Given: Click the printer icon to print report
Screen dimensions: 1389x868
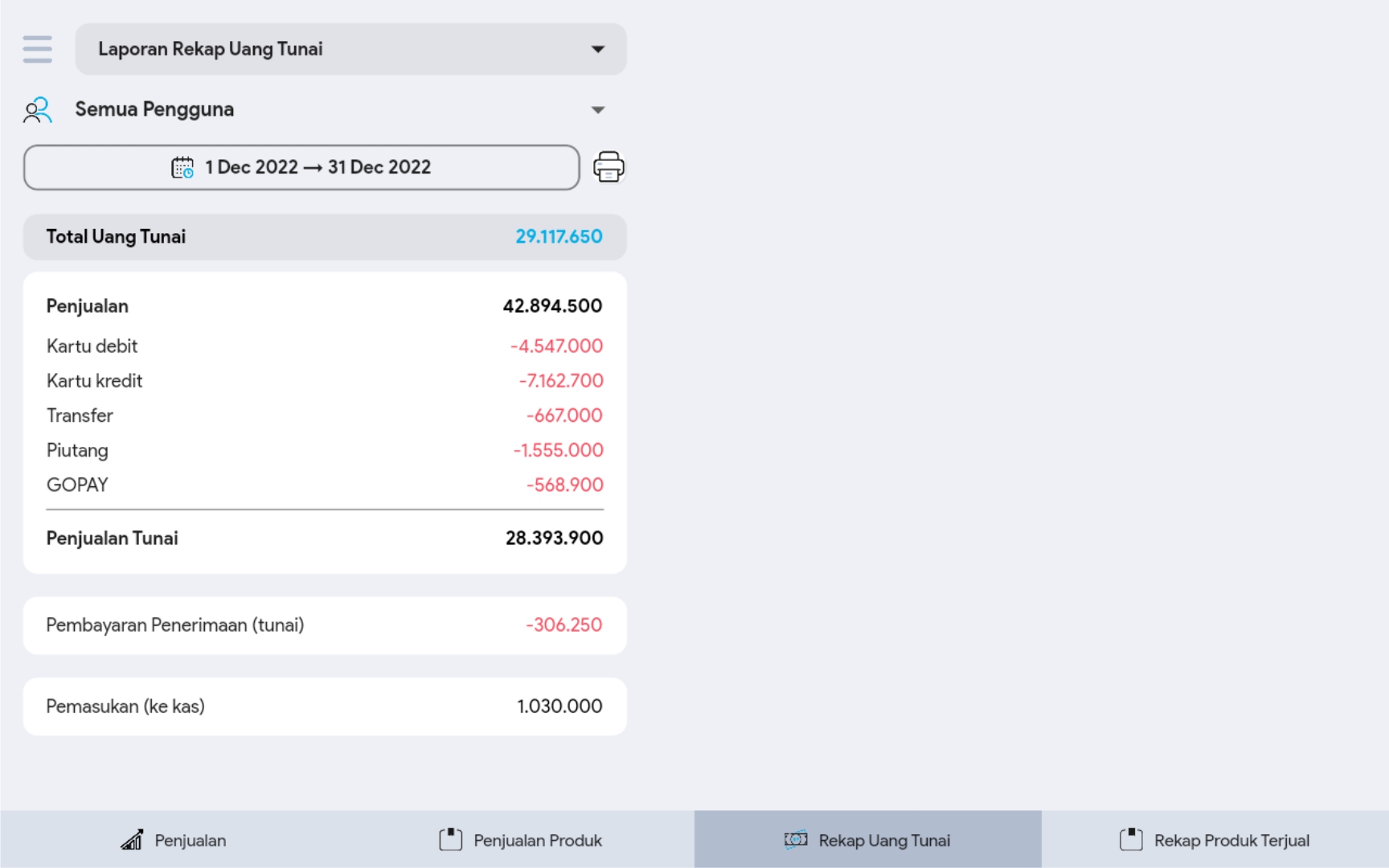Looking at the screenshot, I should pyautogui.click(x=608, y=167).
